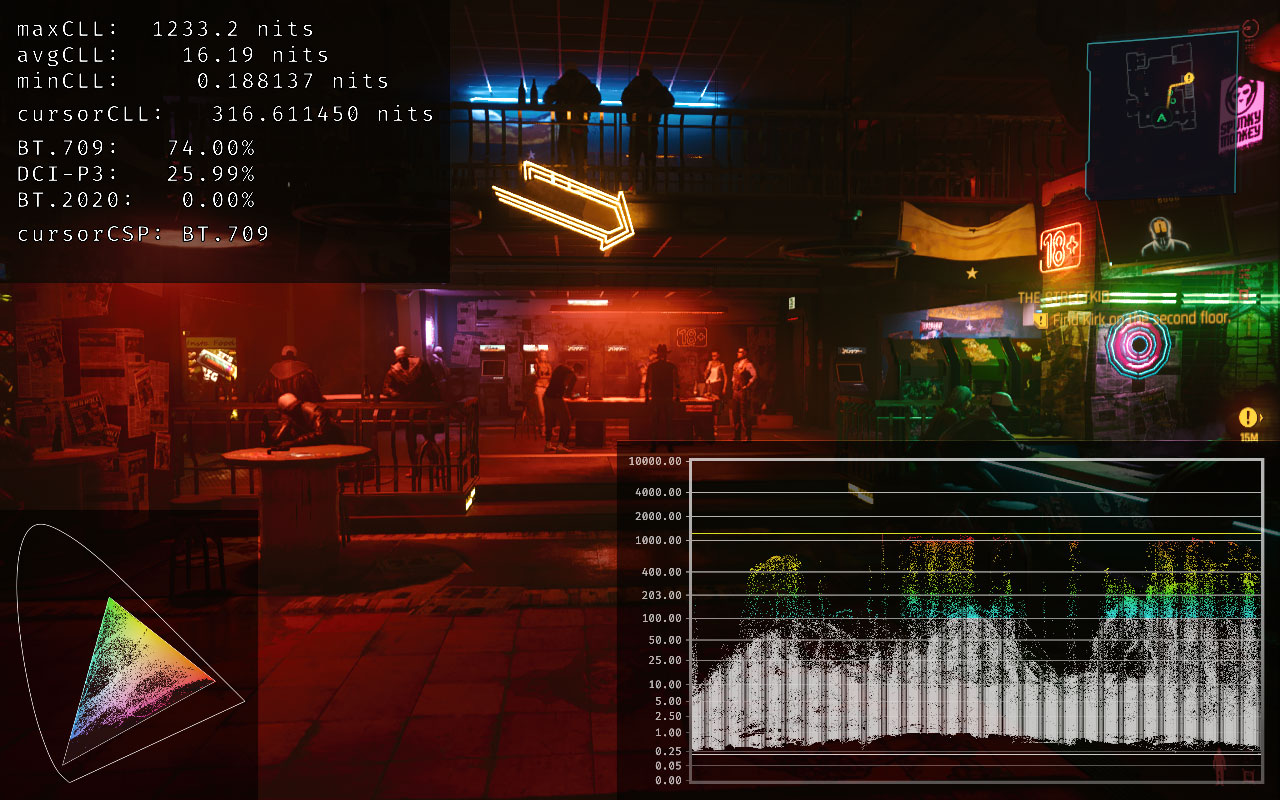The height and width of the screenshot is (800, 1280).
Task: Click the luminance waveform graph
Action: pyautogui.click(x=976, y=619)
